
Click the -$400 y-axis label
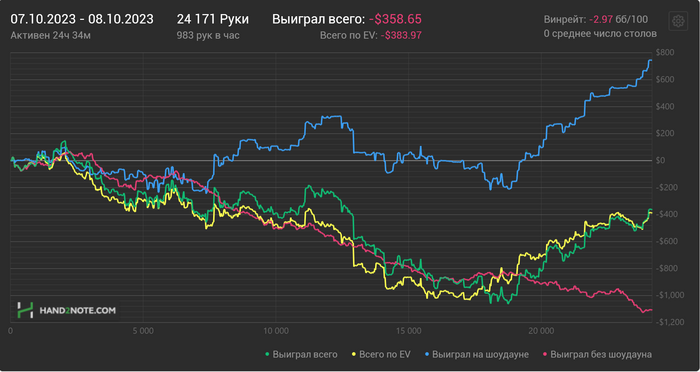click(x=666, y=214)
